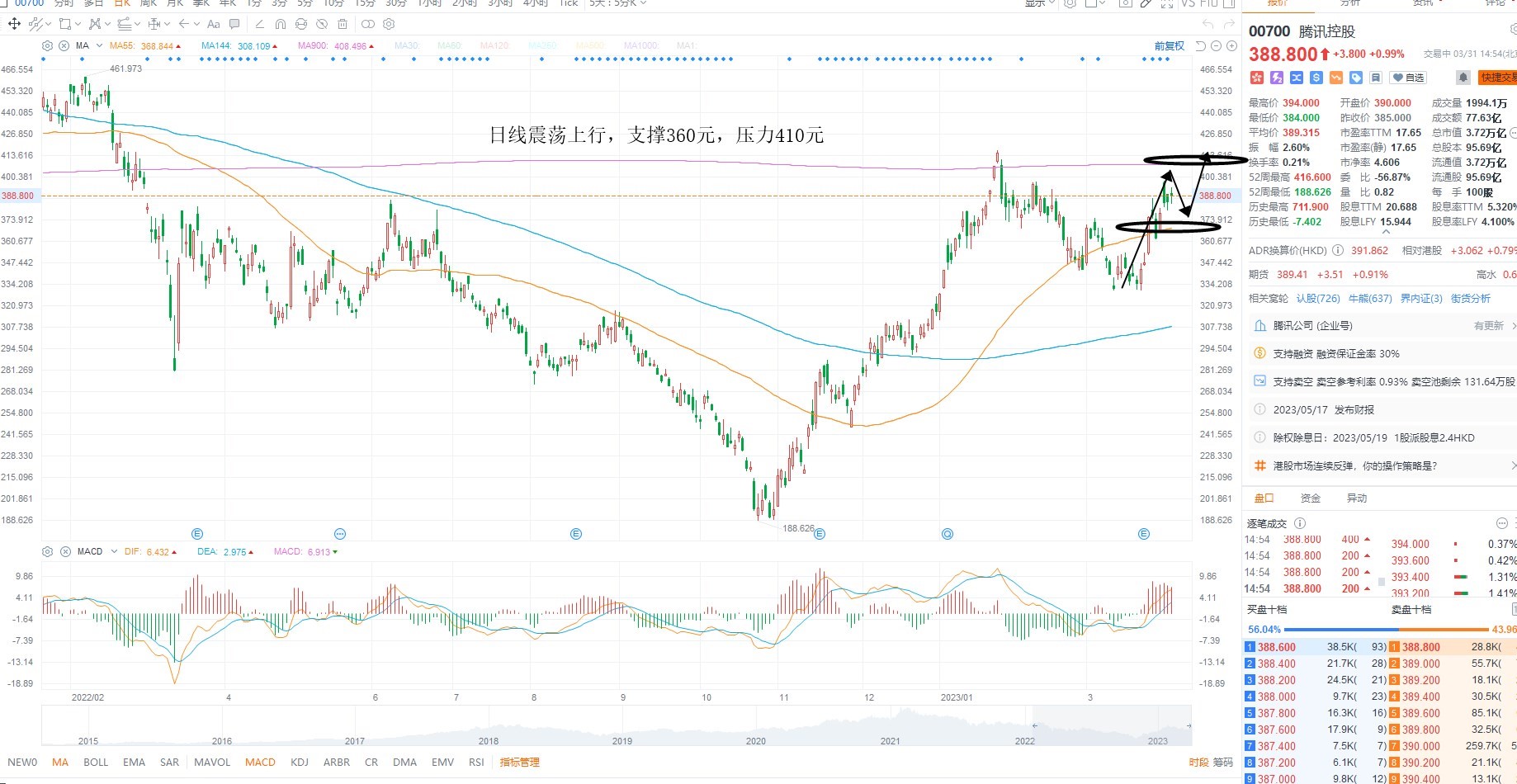The height and width of the screenshot is (784, 1517).
Task: Click the last E earnings marker on chart
Action: coord(1144,534)
